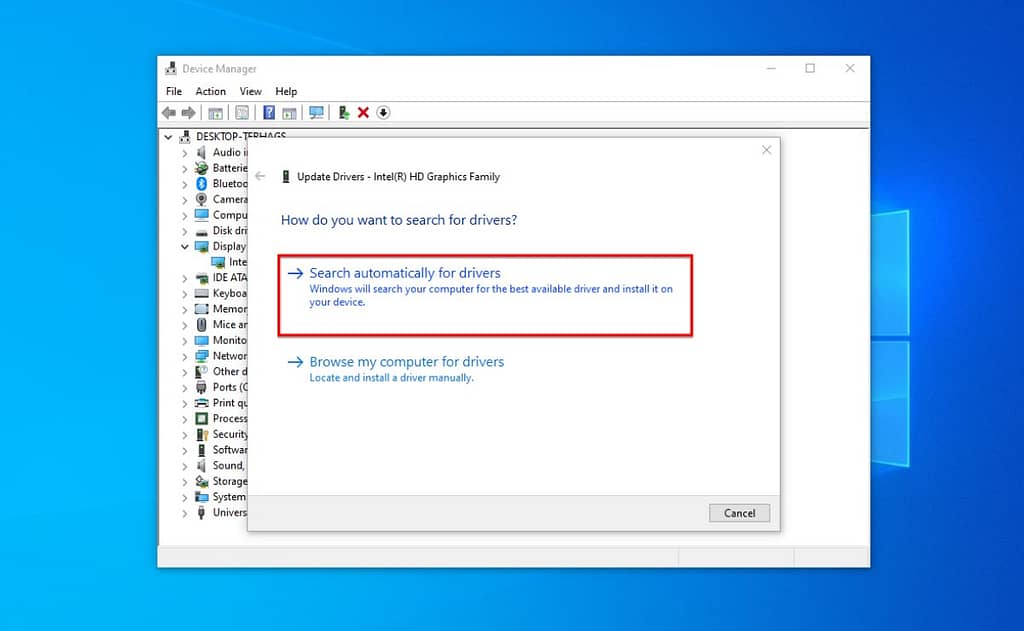The height and width of the screenshot is (631, 1024).
Task: Click the Cancel button in Update Drivers dialog
Action: [739, 513]
